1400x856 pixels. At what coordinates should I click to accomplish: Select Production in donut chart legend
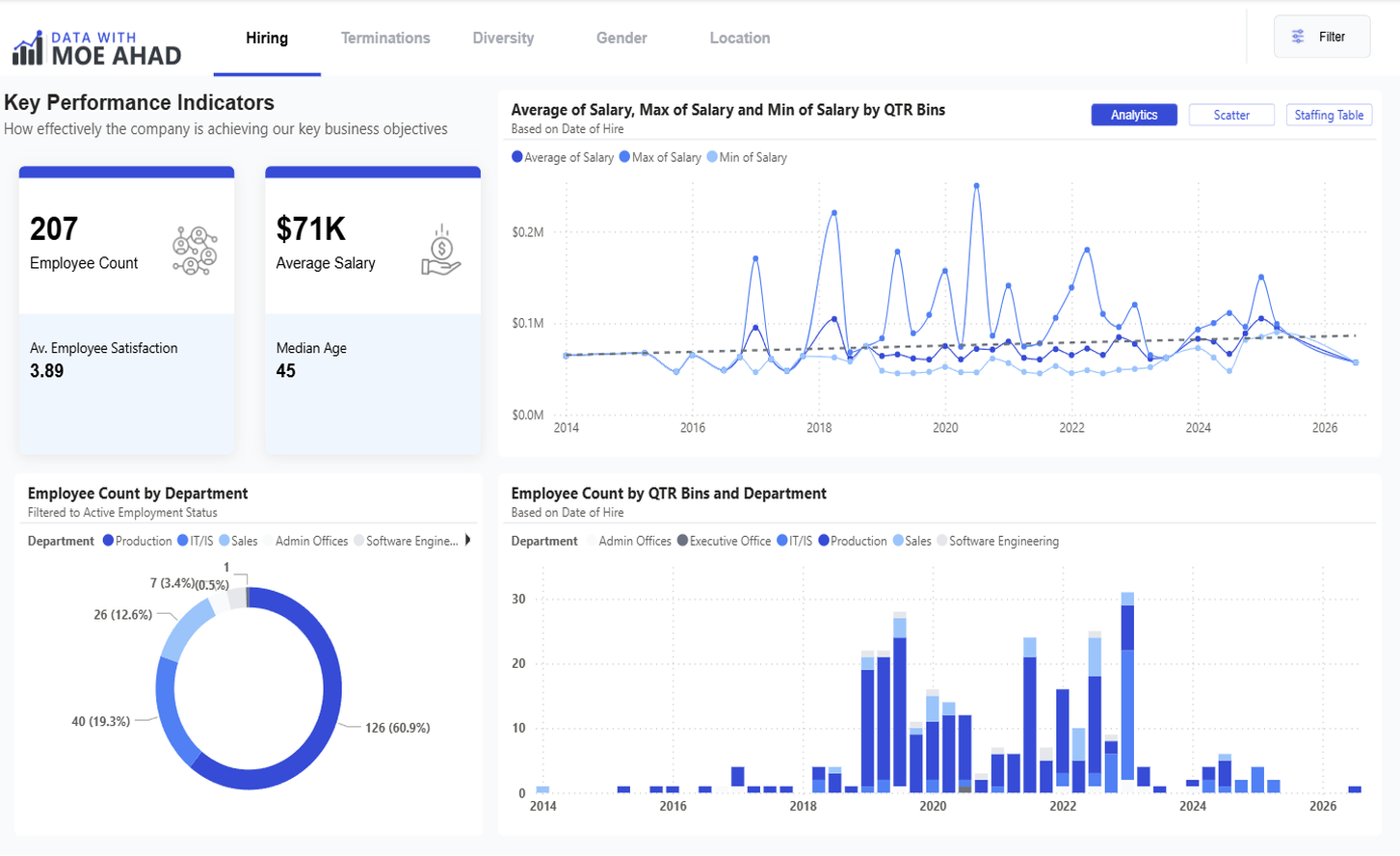point(138,541)
